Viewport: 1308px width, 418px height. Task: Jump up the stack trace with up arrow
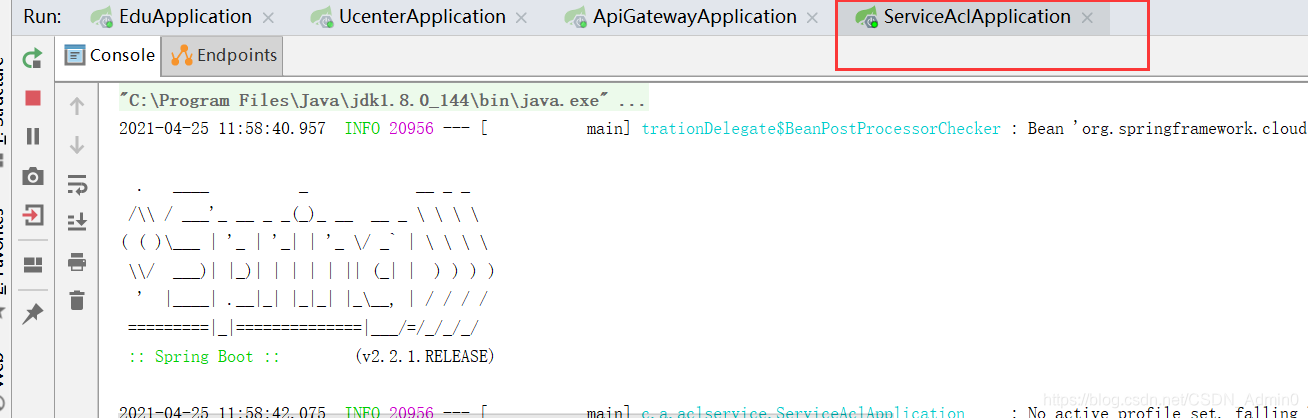77,106
